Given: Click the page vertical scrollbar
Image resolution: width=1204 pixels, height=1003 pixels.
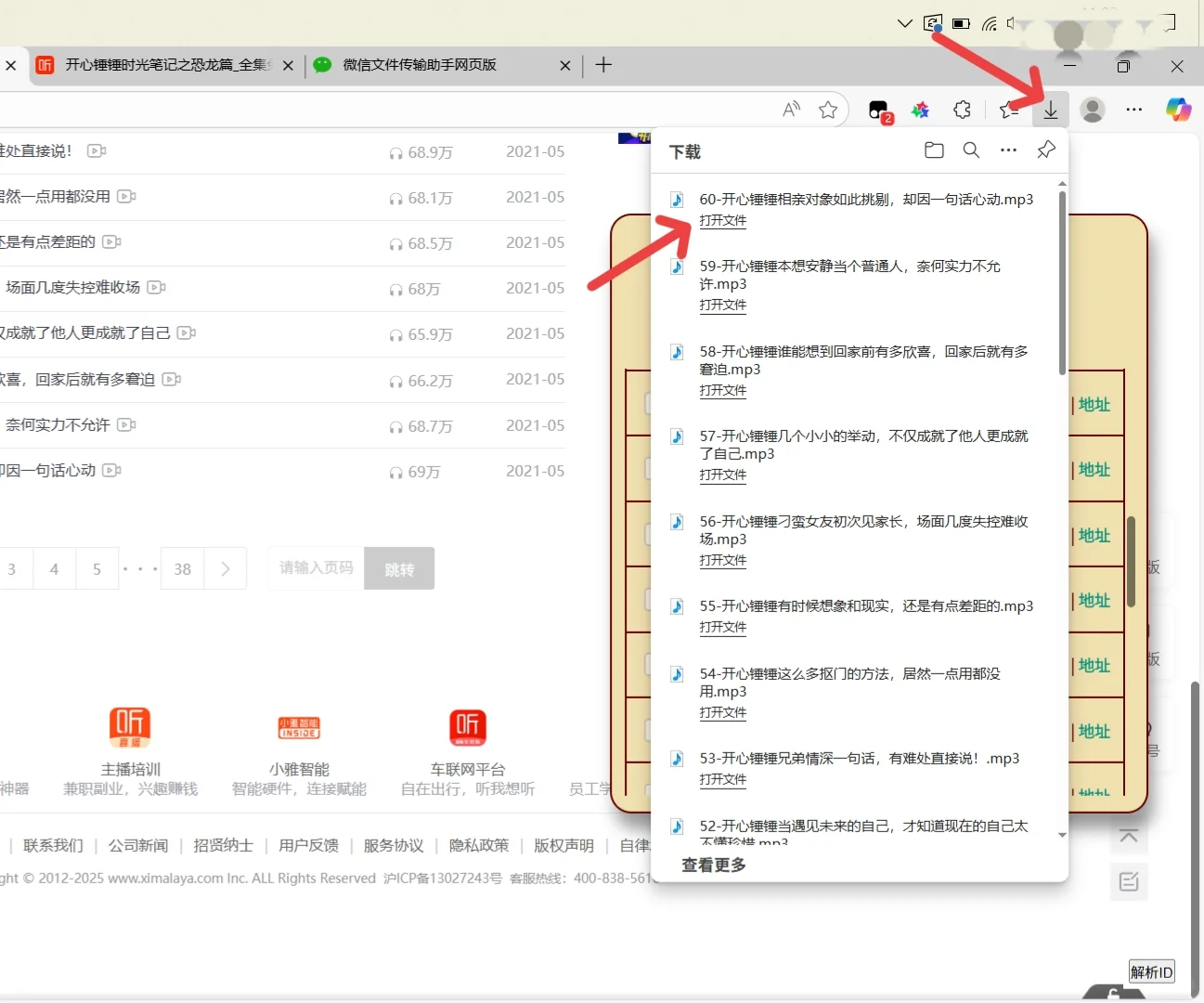Looking at the screenshot, I should click(x=1196, y=840).
